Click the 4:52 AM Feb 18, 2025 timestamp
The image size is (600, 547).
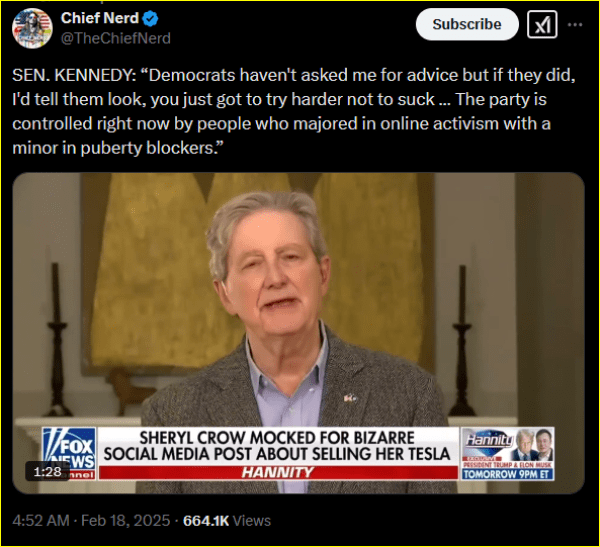pyautogui.click(x=91, y=521)
